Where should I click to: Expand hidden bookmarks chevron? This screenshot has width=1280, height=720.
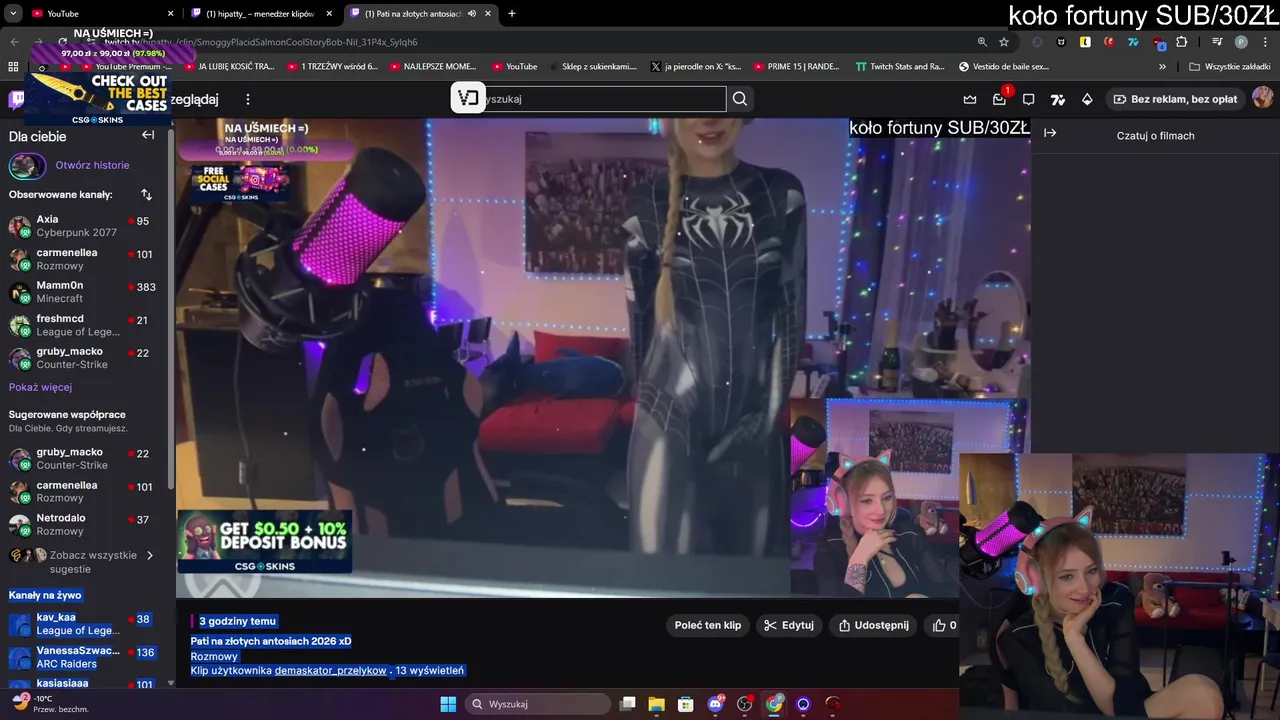pos(1162,66)
